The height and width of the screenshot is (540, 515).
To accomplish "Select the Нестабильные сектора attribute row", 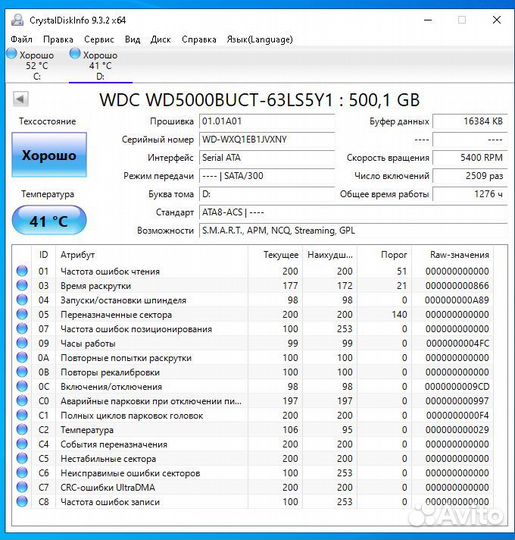I will 254,459.
